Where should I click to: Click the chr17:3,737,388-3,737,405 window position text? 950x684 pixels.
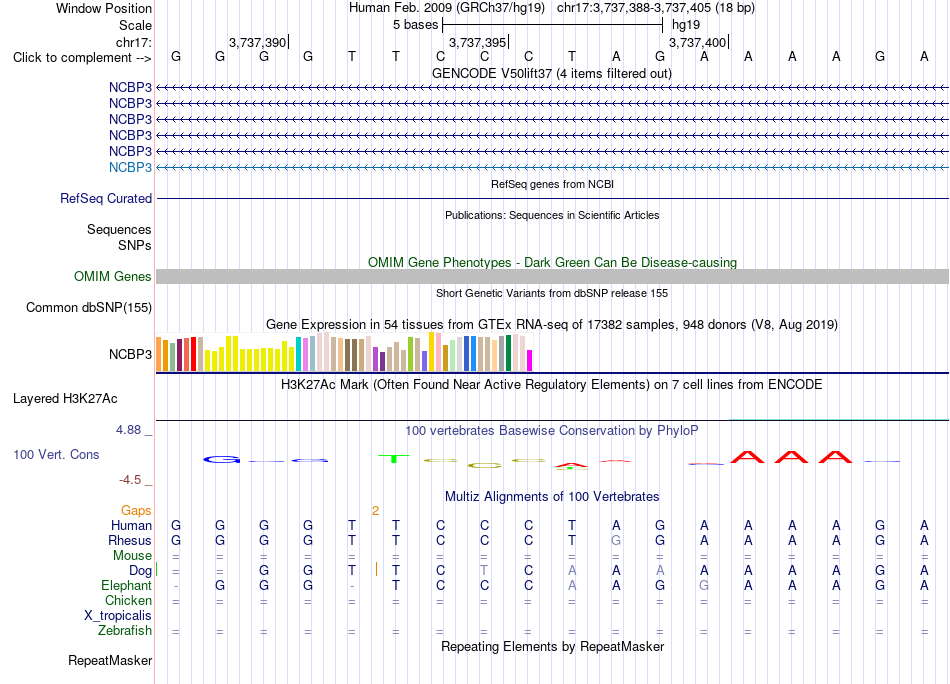pyautogui.click(x=656, y=8)
